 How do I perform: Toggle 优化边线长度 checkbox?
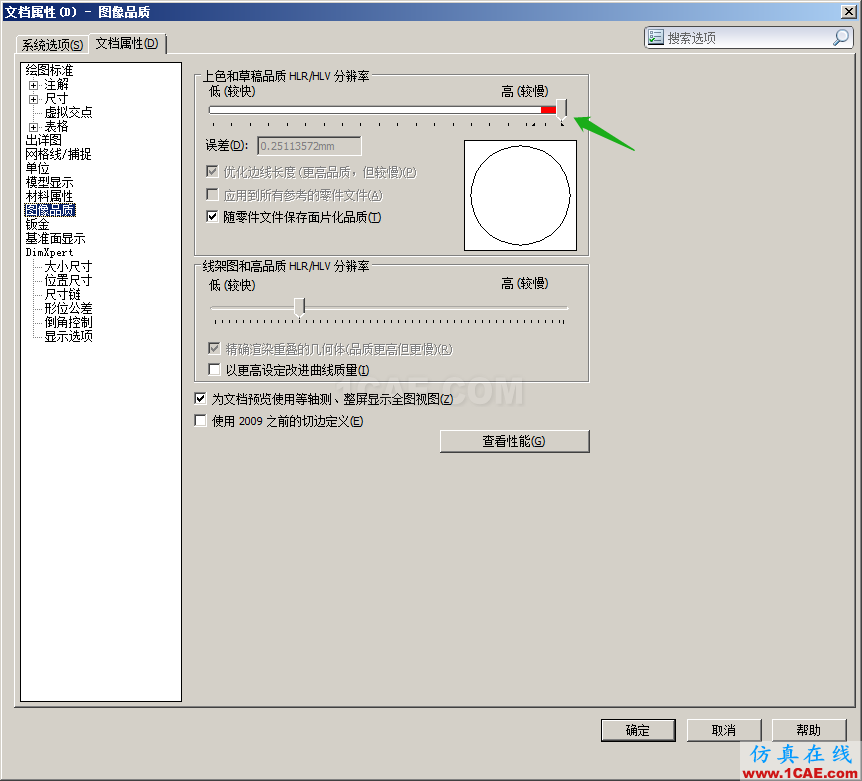click(212, 171)
